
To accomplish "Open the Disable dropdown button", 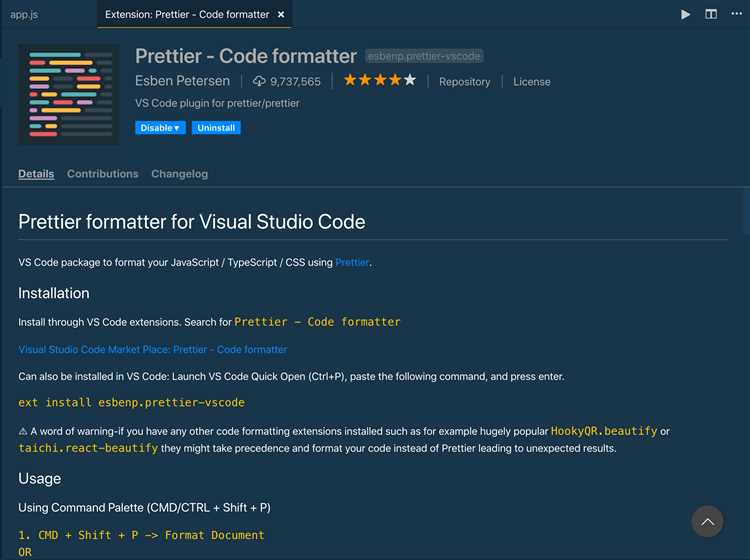I will click(160, 128).
